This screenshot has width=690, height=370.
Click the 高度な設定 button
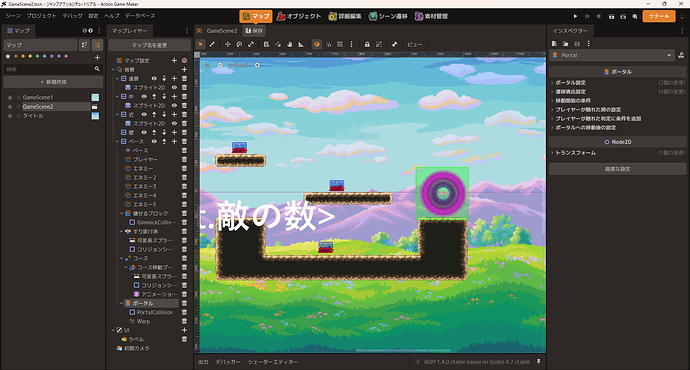tap(617, 169)
